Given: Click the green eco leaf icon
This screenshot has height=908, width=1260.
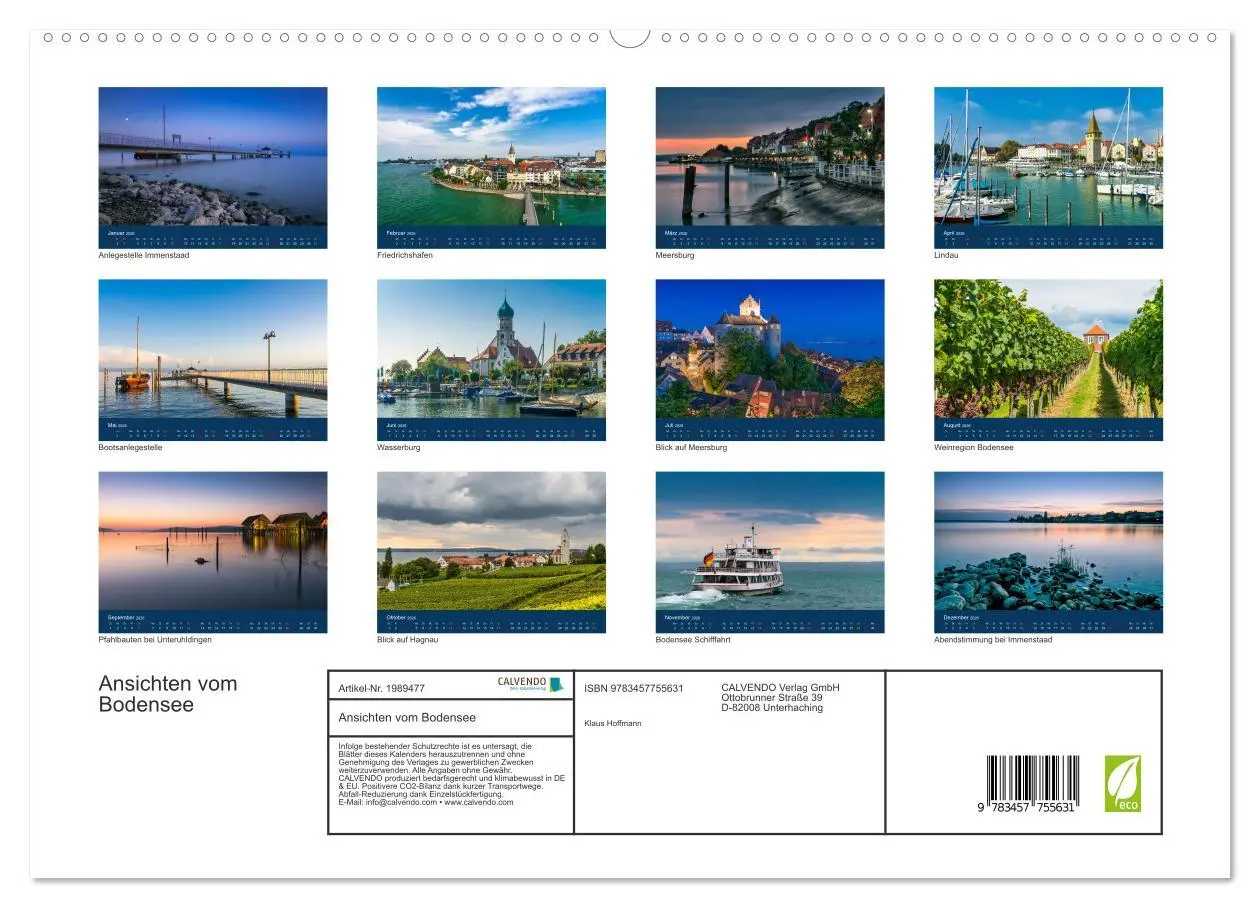Looking at the screenshot, I should (x=1122, y=783).
